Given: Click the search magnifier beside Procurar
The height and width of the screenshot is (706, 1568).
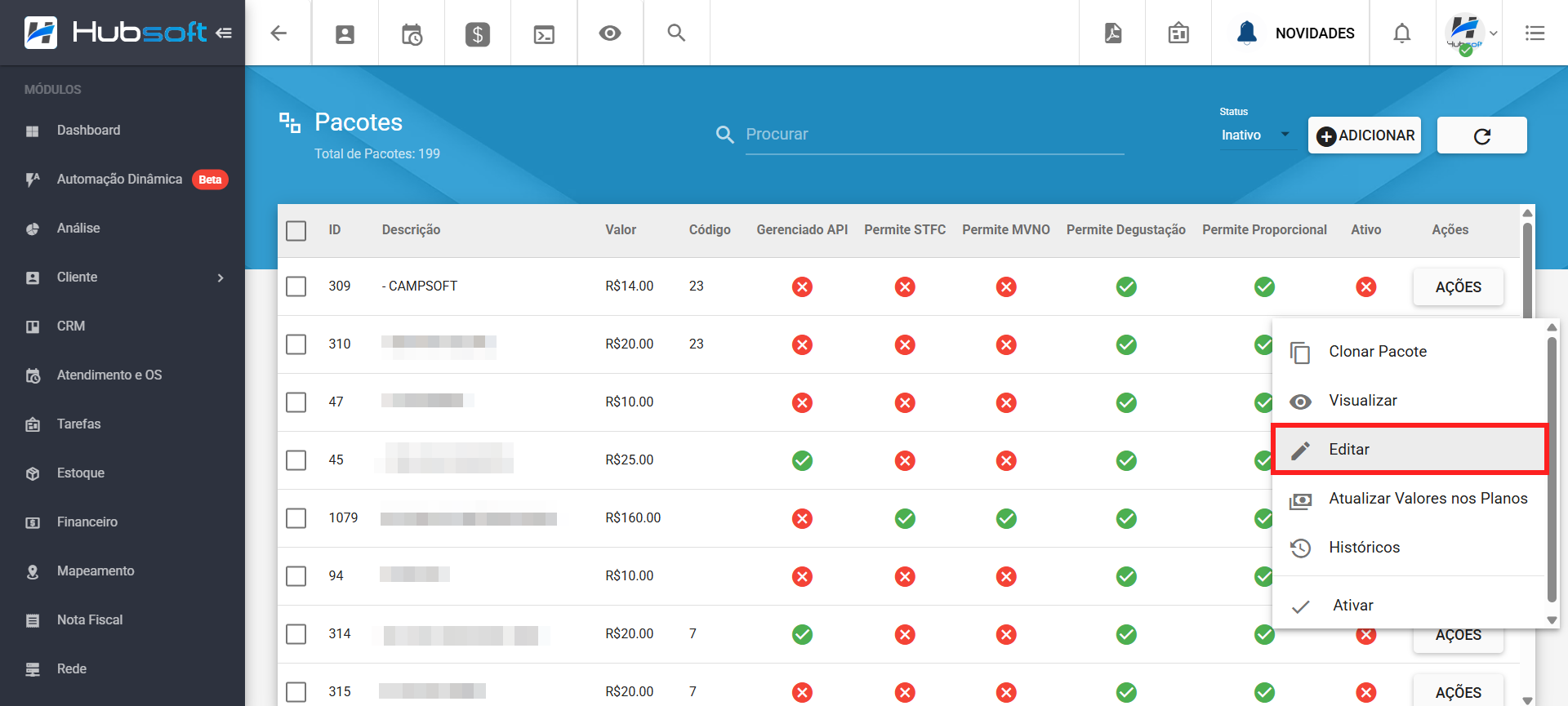Looking at the screenshot, I should (724, 135).
